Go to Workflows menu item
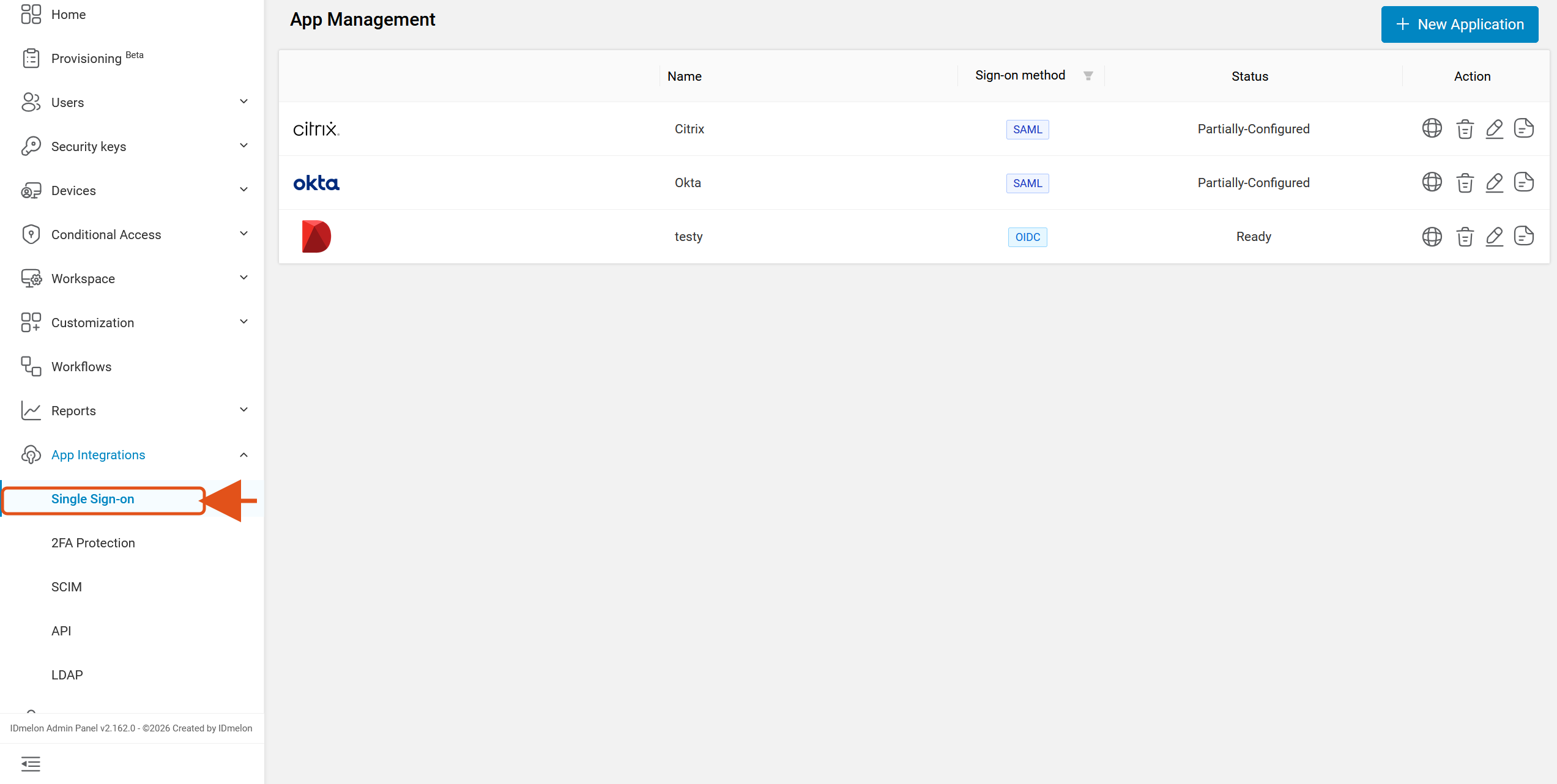 132,367
